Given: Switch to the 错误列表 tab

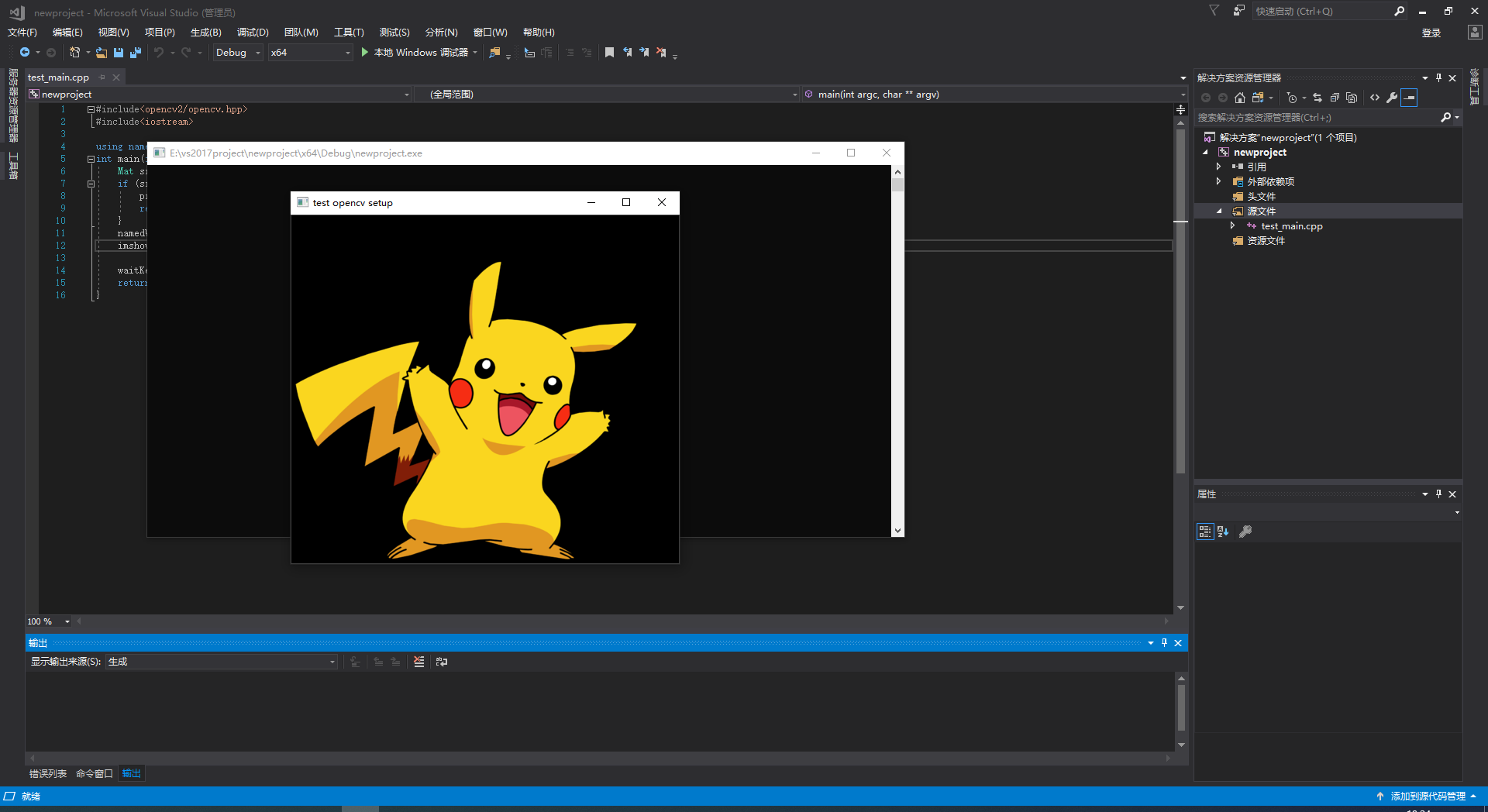Looking at the screenshot, I should [x=48, y=773].
